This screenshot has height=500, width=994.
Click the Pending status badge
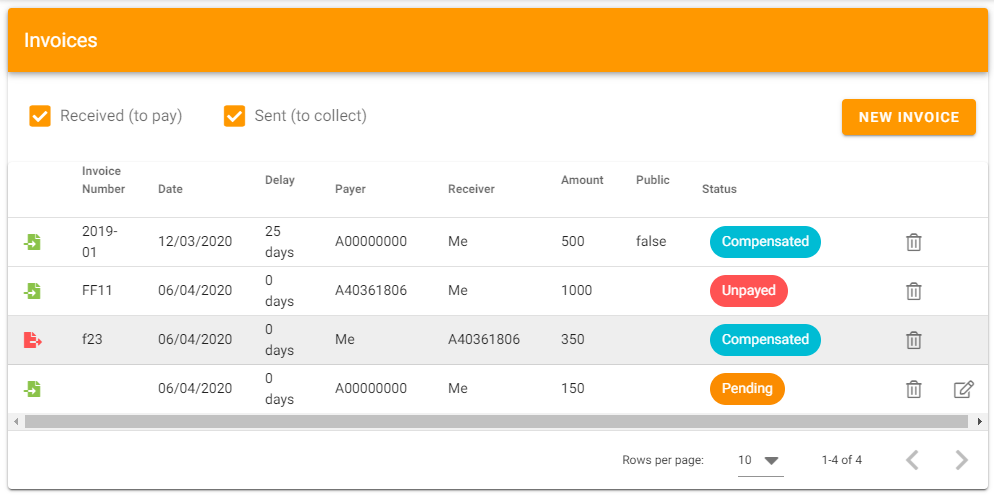coord(747,388)
